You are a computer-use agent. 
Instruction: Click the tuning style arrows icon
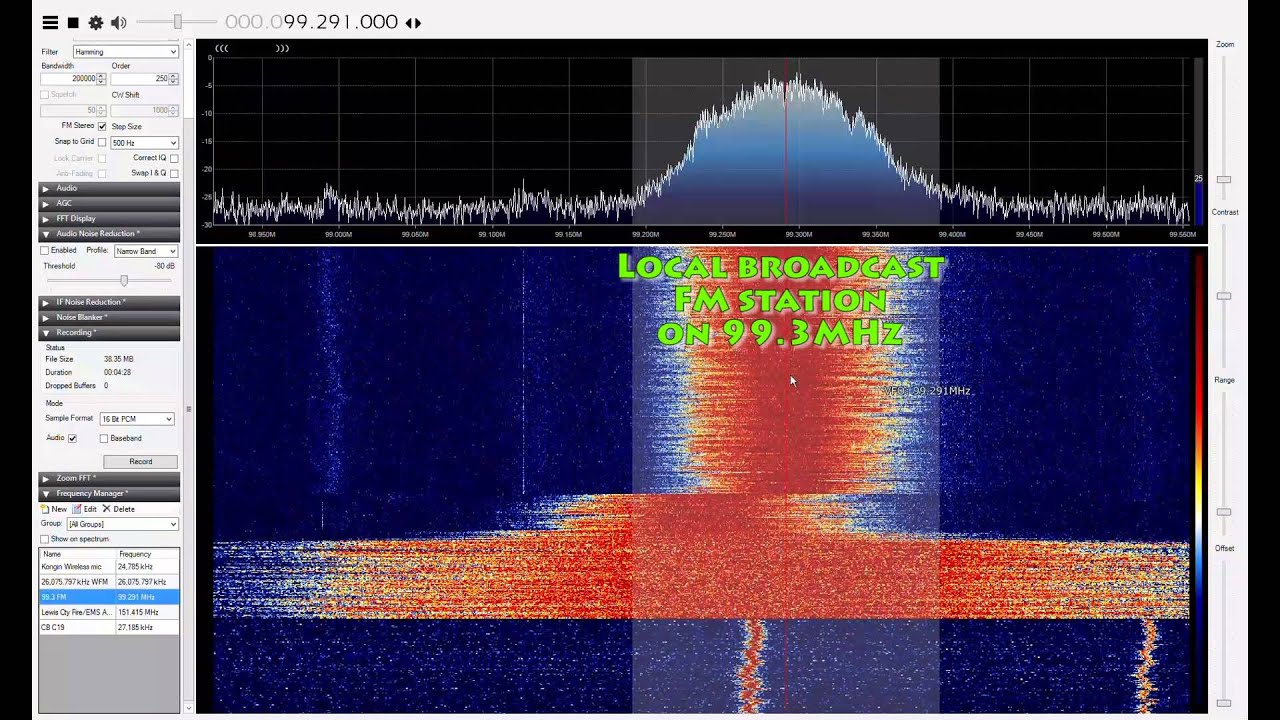click(x=413, y=23)
